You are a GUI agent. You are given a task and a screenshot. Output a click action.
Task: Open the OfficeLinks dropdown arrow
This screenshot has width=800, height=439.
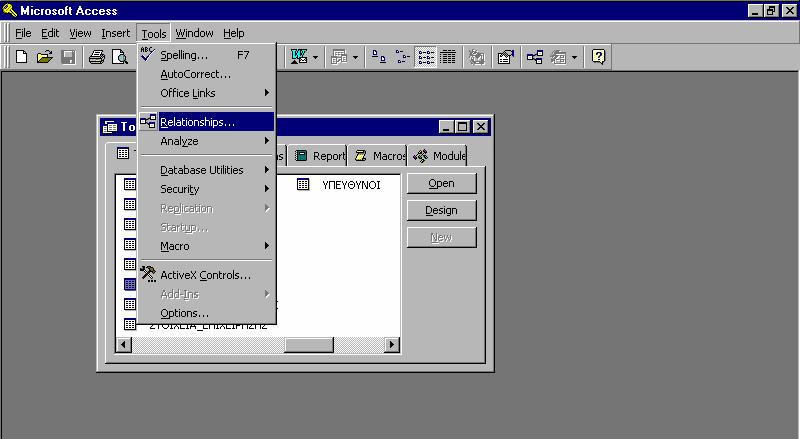315,57
